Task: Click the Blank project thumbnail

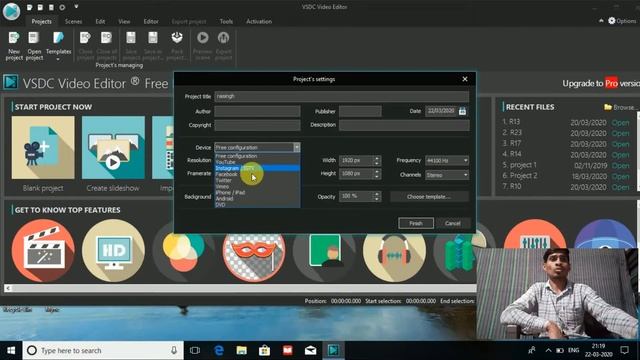Action: (43, 147)
